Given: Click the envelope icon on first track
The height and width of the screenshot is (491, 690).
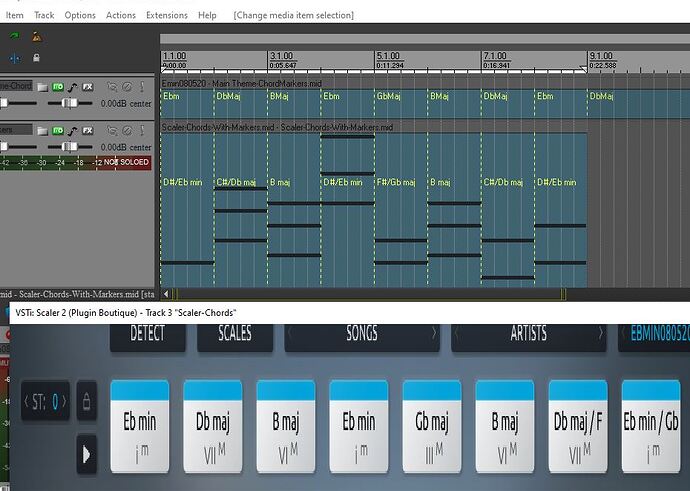Looking at the screenshot, I should tap(73, 88).
